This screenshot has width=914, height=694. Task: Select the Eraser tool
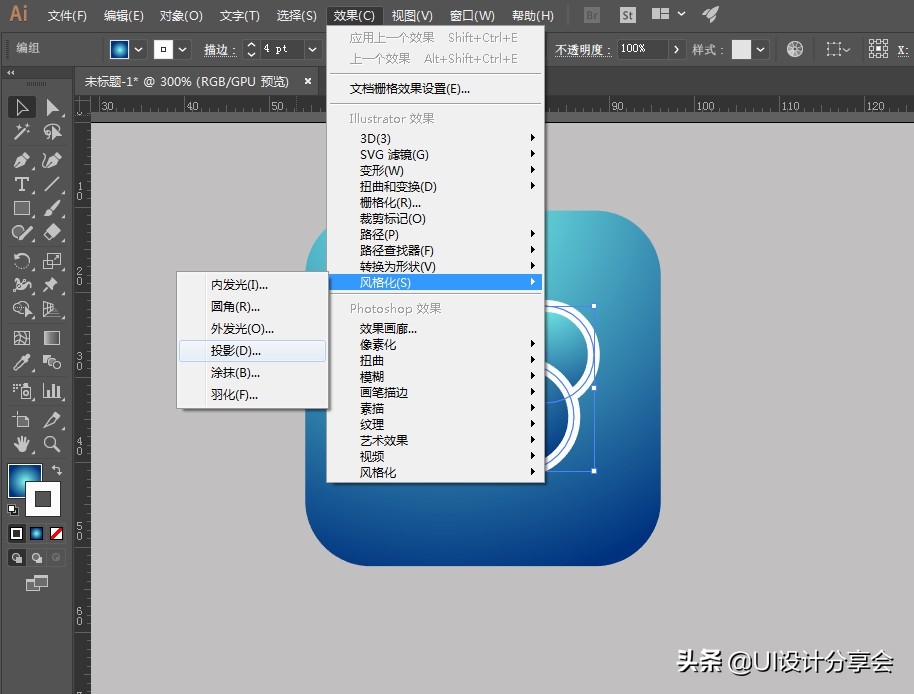point(53,233)
